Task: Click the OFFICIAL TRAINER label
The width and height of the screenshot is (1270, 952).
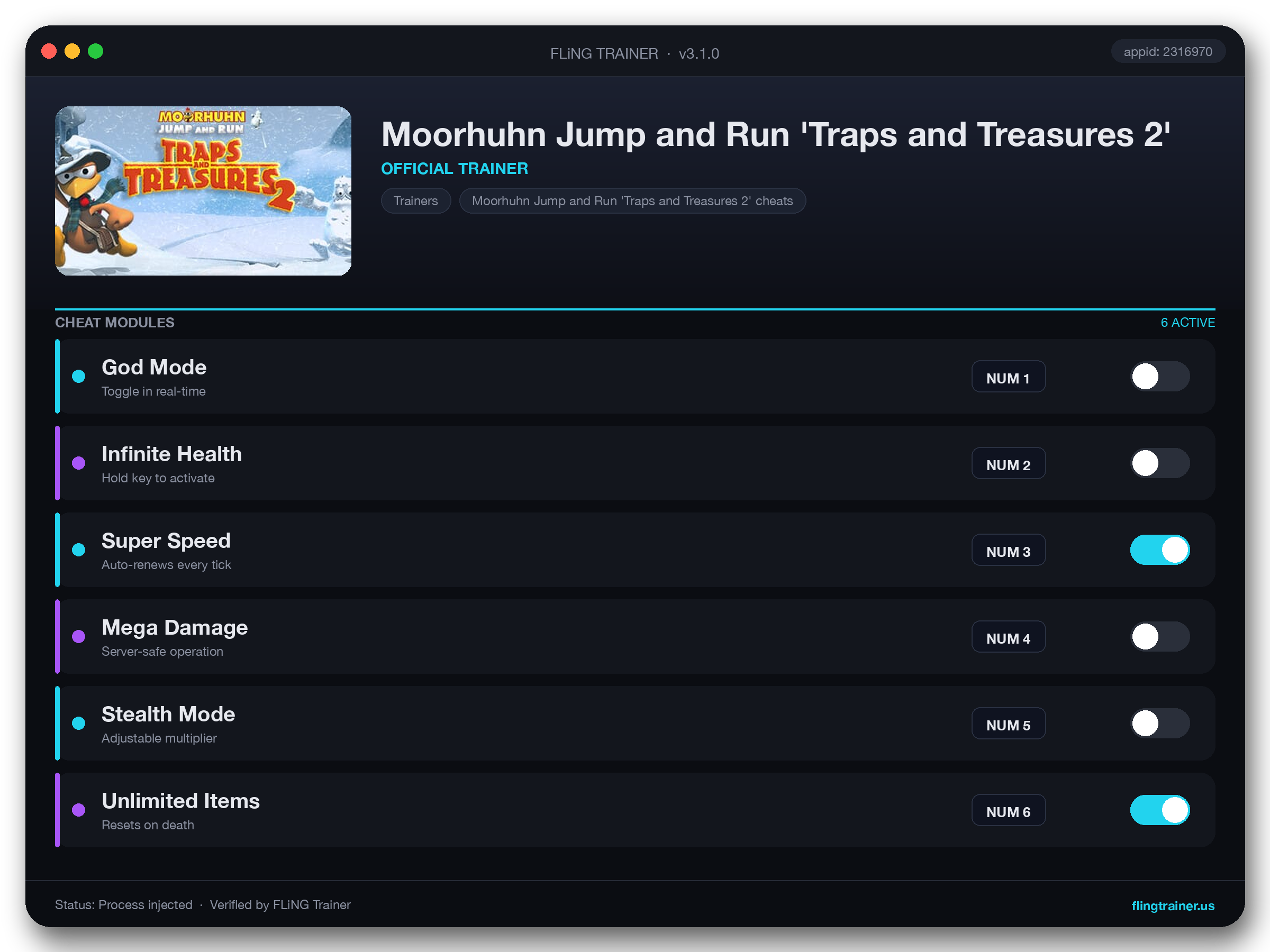Action: (455, 169)
